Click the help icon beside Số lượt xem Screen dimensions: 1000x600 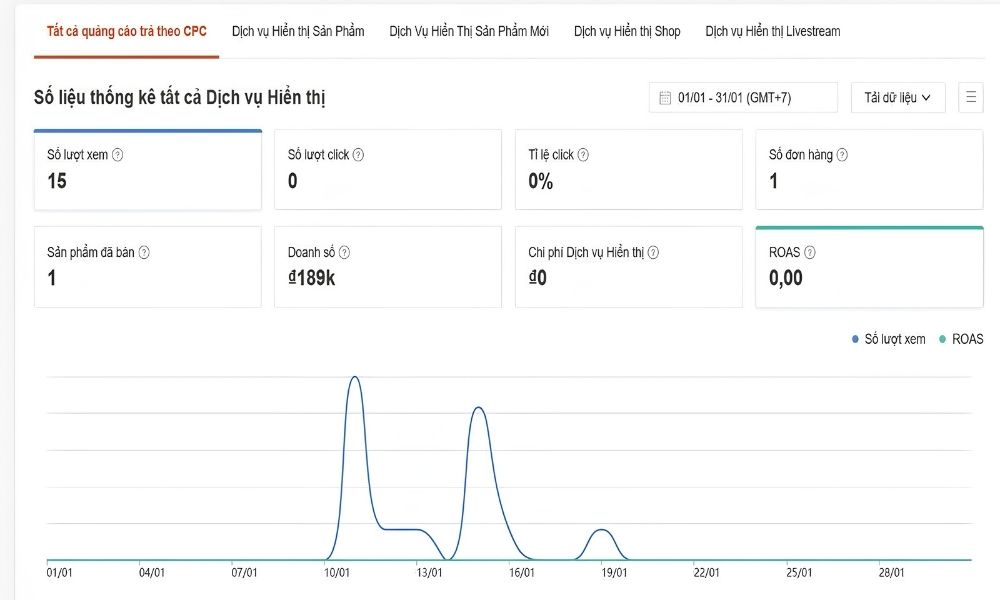pyautogui.click(x=118, y=155)
